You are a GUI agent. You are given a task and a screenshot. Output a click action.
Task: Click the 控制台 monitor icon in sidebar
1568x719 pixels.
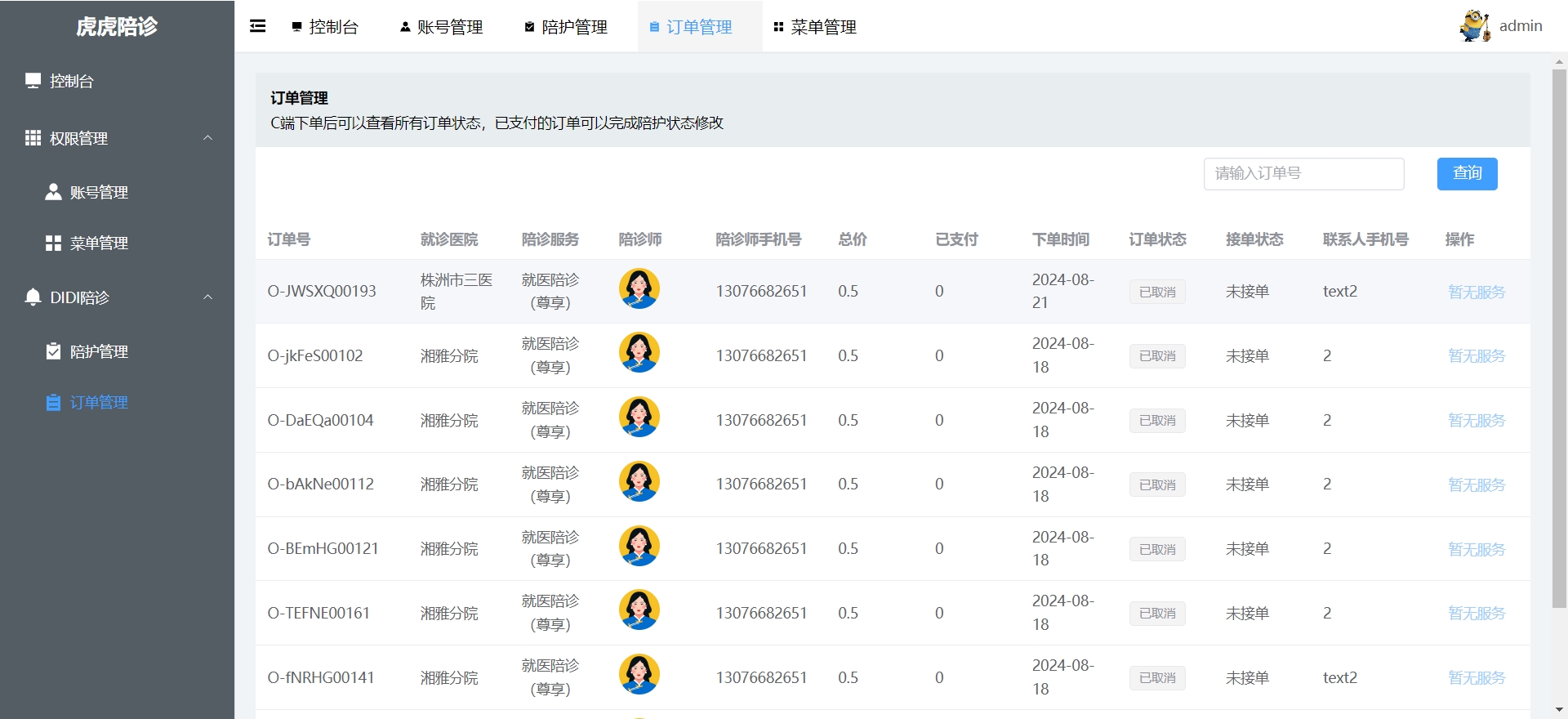point(33,81)
